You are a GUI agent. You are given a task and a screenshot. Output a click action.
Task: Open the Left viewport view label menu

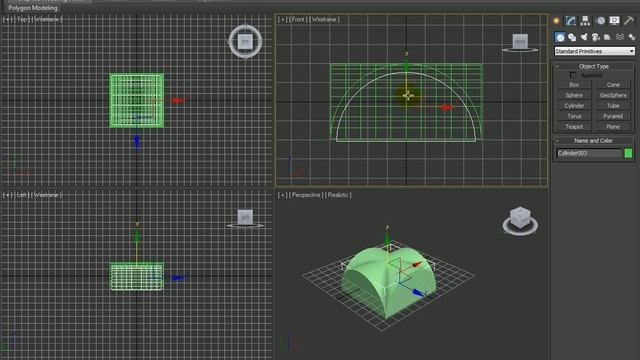coord(22,195)
